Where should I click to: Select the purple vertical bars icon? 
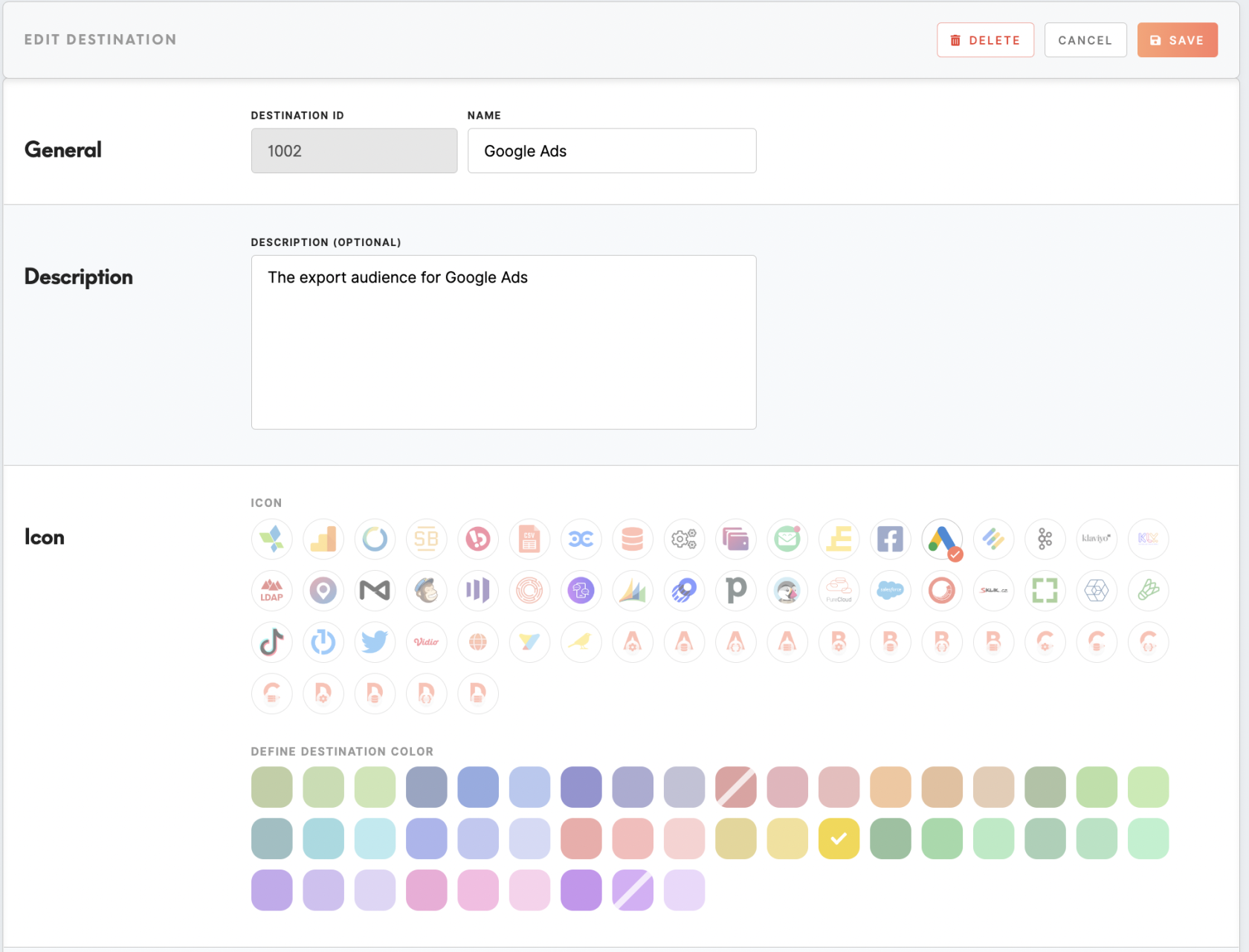tap(478, 591)
